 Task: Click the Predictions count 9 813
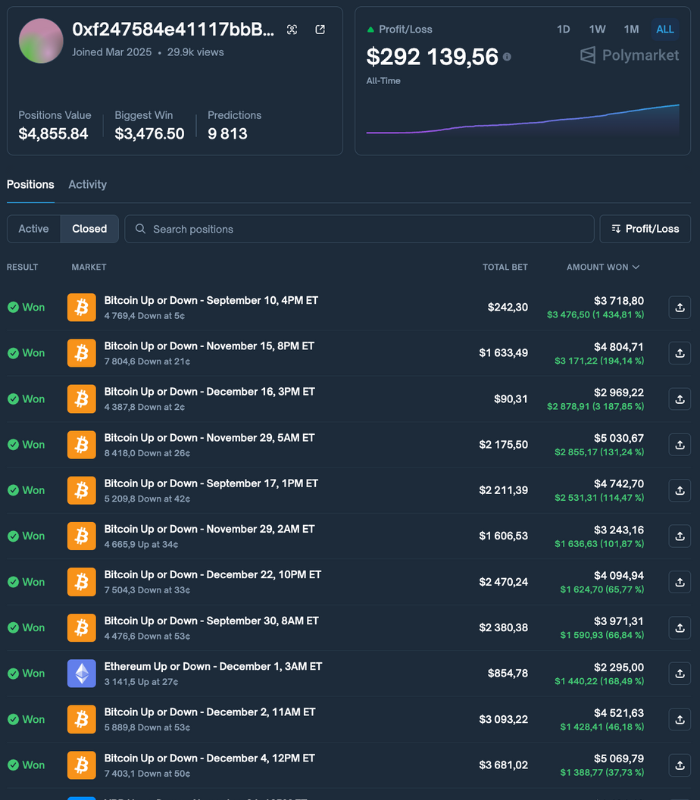point(228,134)
